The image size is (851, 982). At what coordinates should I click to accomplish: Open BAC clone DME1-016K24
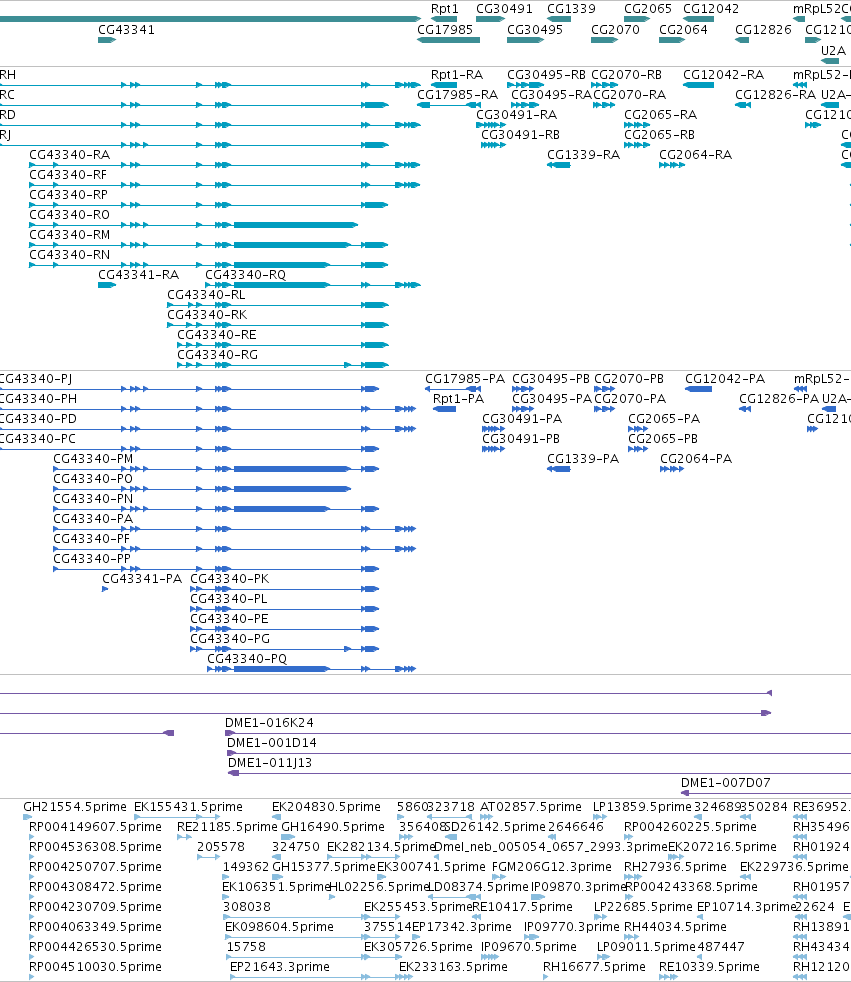(269, 723)
